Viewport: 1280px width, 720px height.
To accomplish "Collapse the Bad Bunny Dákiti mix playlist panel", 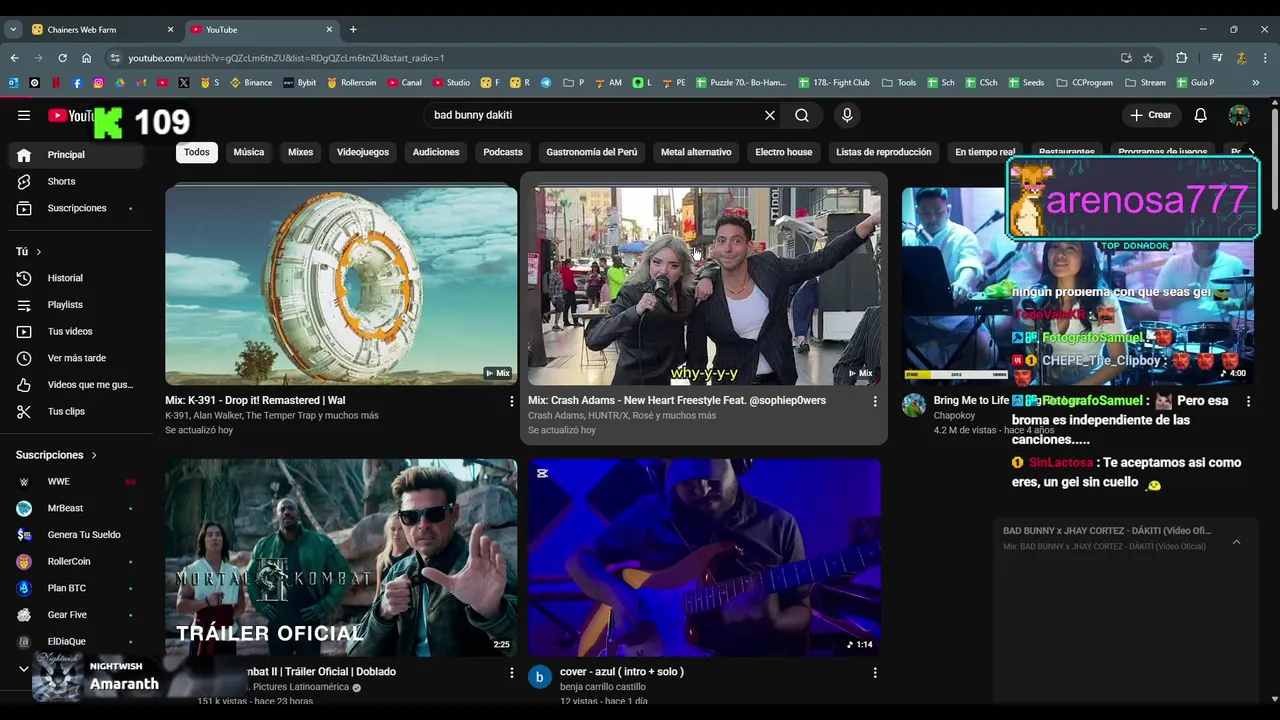I will [1236, 542].
